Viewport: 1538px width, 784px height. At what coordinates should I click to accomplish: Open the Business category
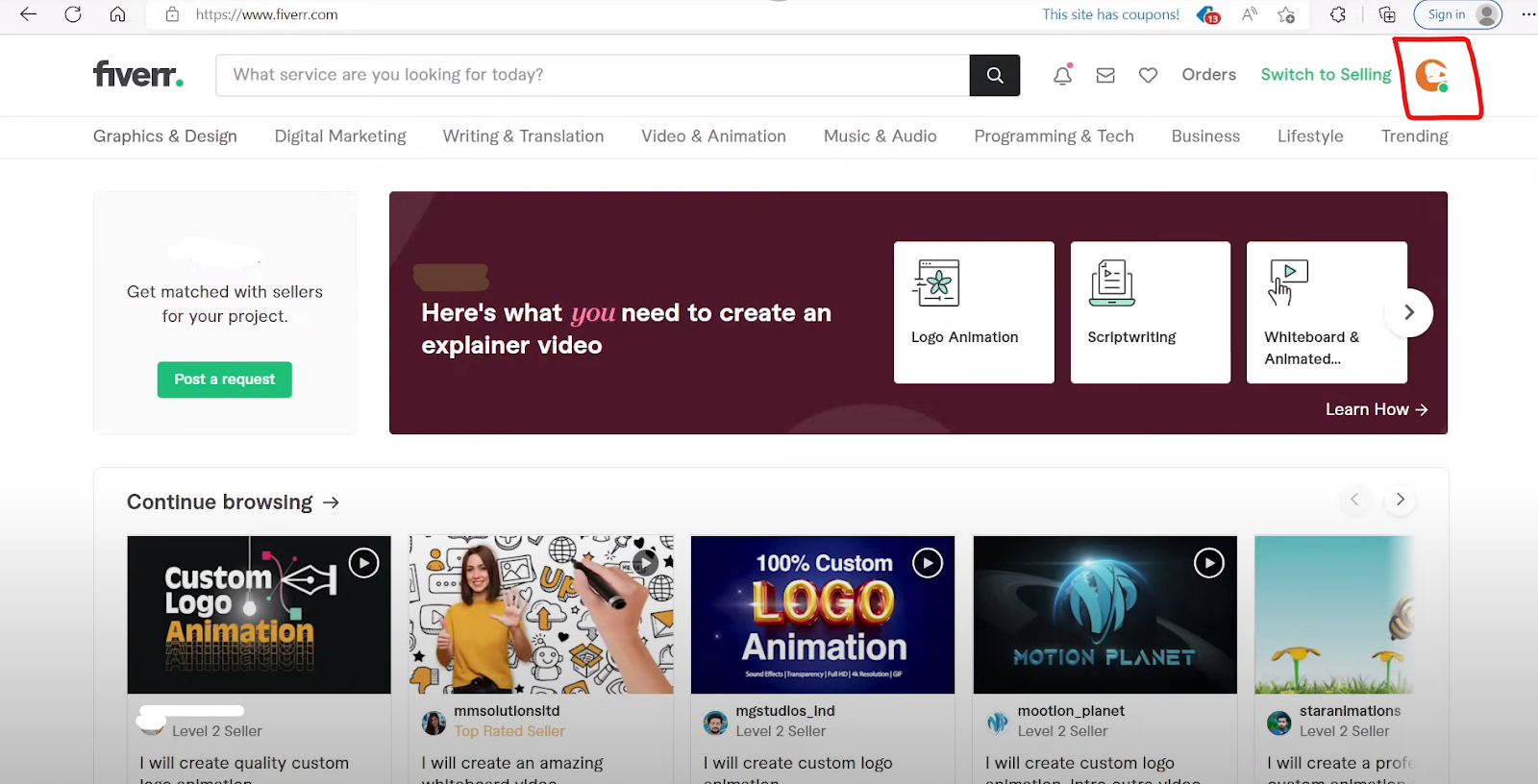[1205, 136]
